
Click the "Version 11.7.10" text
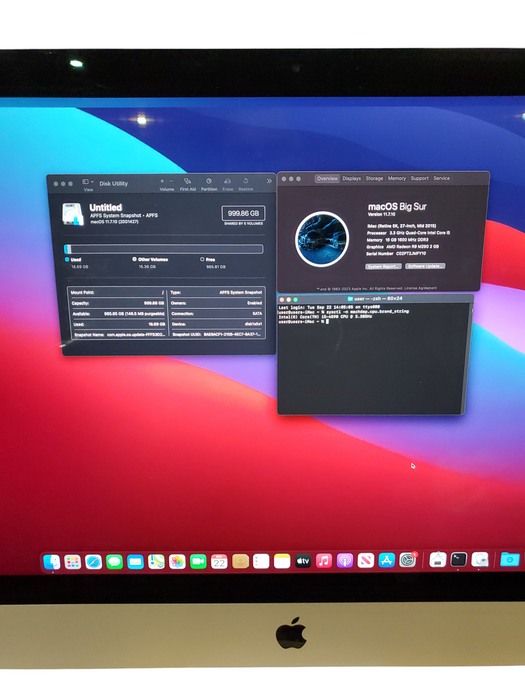coord(381,214)
